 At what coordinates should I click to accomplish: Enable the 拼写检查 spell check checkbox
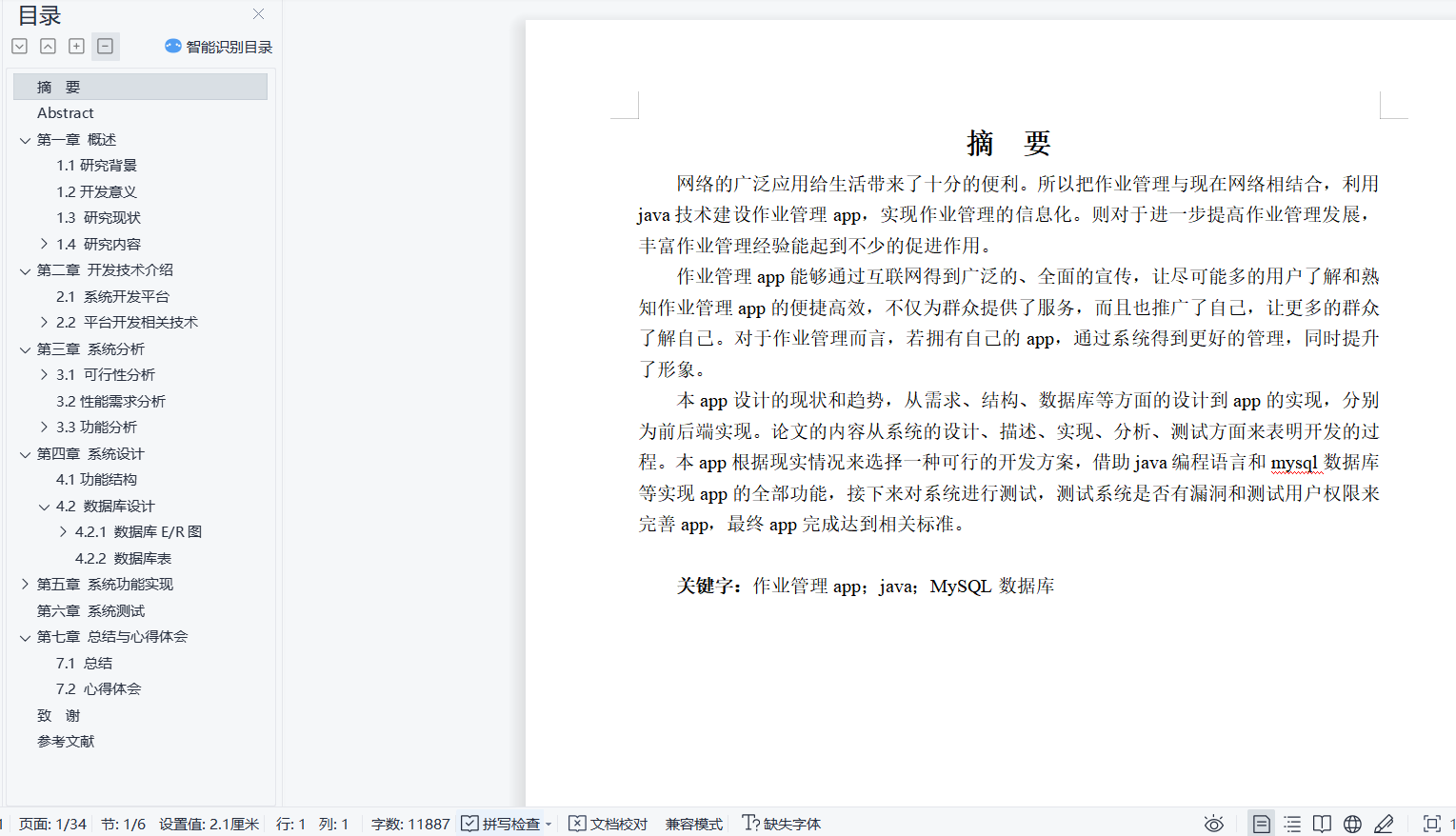pyautogui.click(x=469, y=823)
